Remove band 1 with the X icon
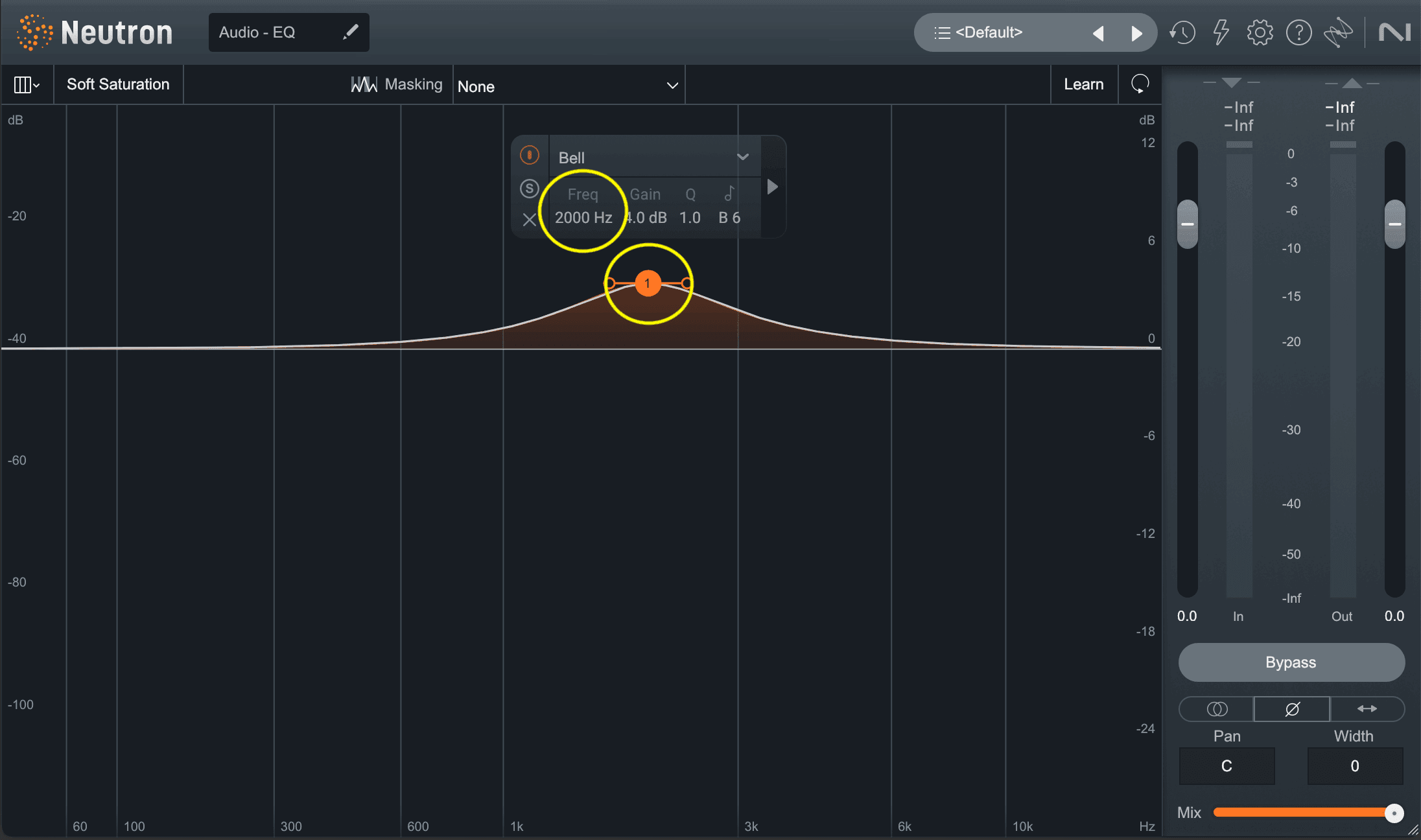1421x840 pixels. 530,220
